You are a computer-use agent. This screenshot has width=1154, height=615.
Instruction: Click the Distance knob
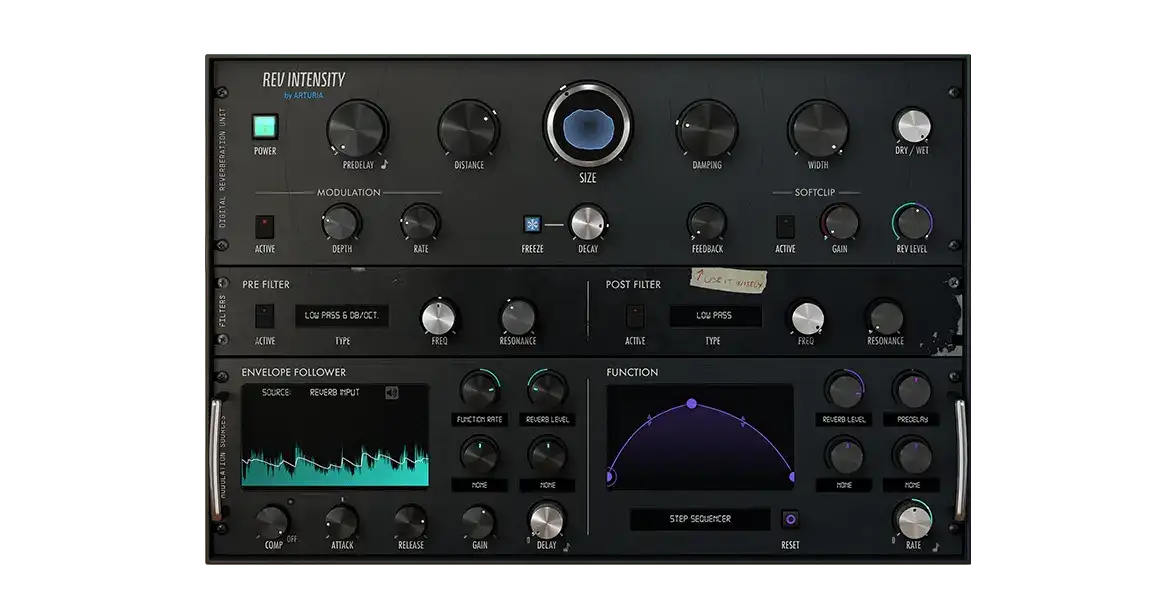point(469,129)
